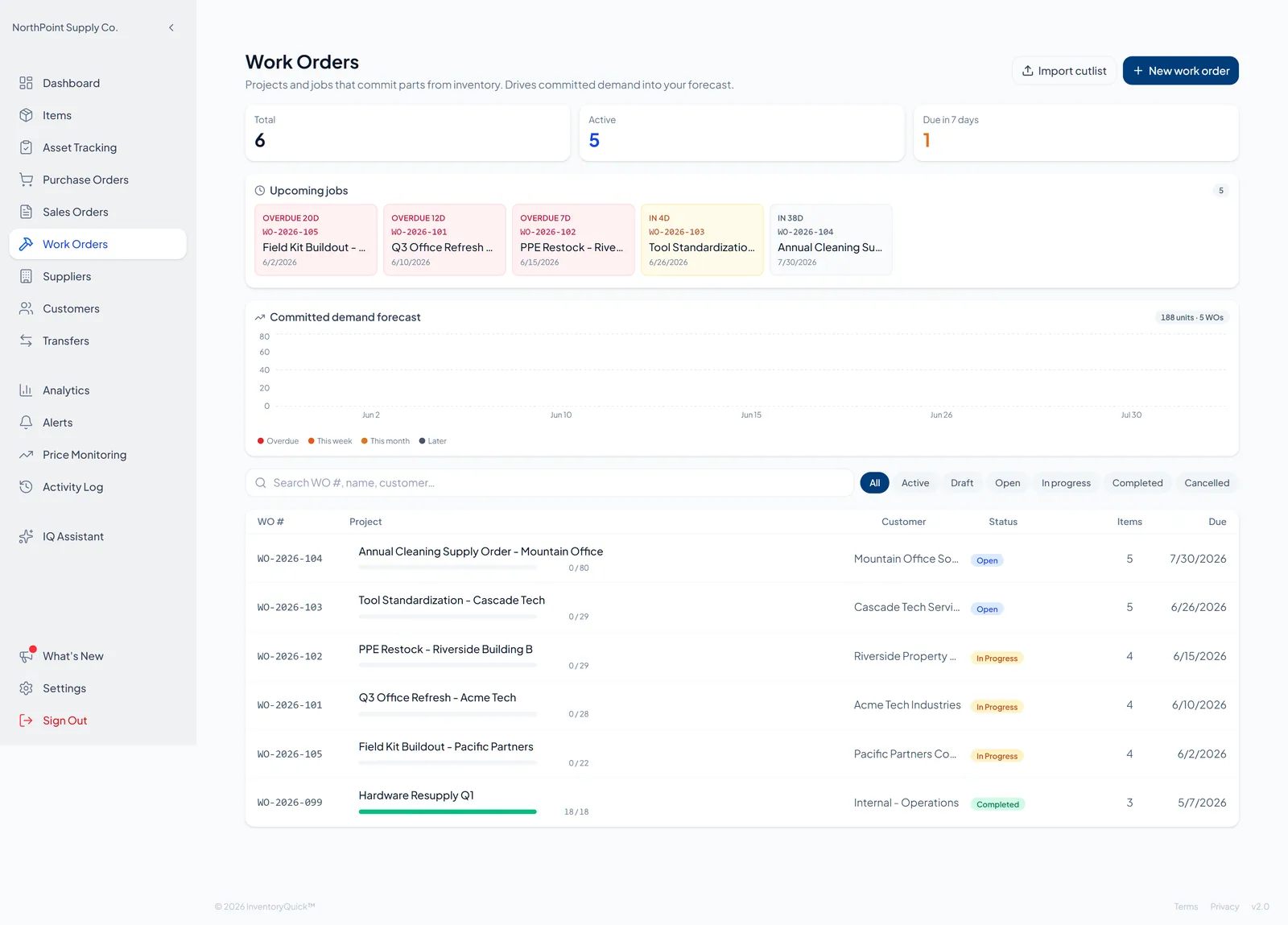The width and height of the screenshot is (1288, 925).
Task: Click the Suppliers building icon
Action: 26,276
